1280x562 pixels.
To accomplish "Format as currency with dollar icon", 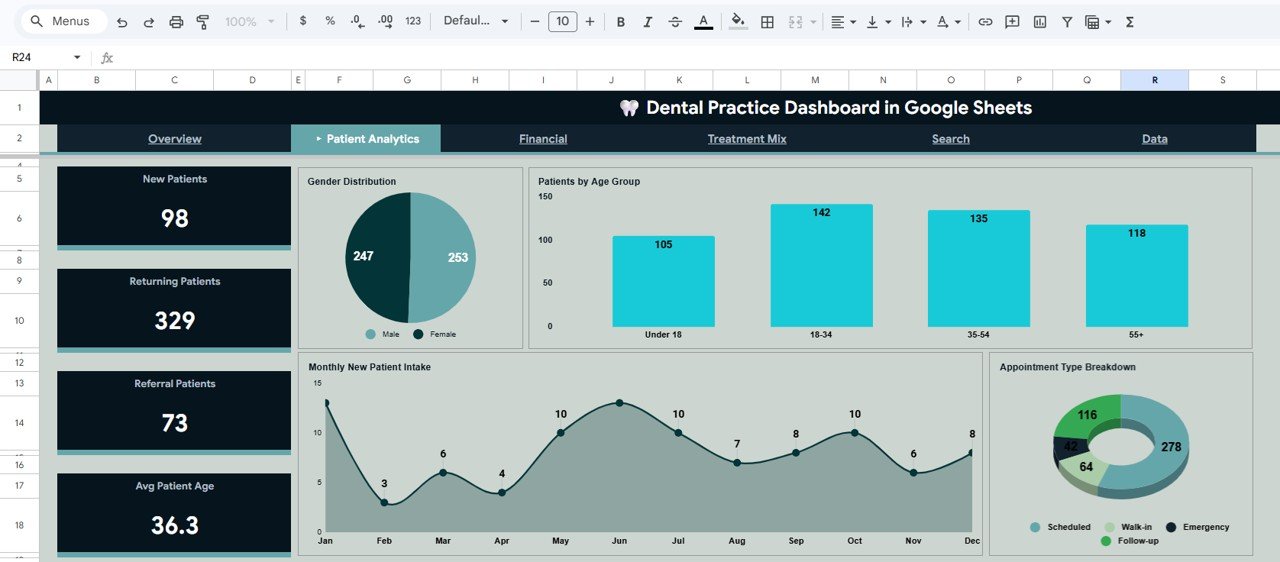I will click(303, 21).
